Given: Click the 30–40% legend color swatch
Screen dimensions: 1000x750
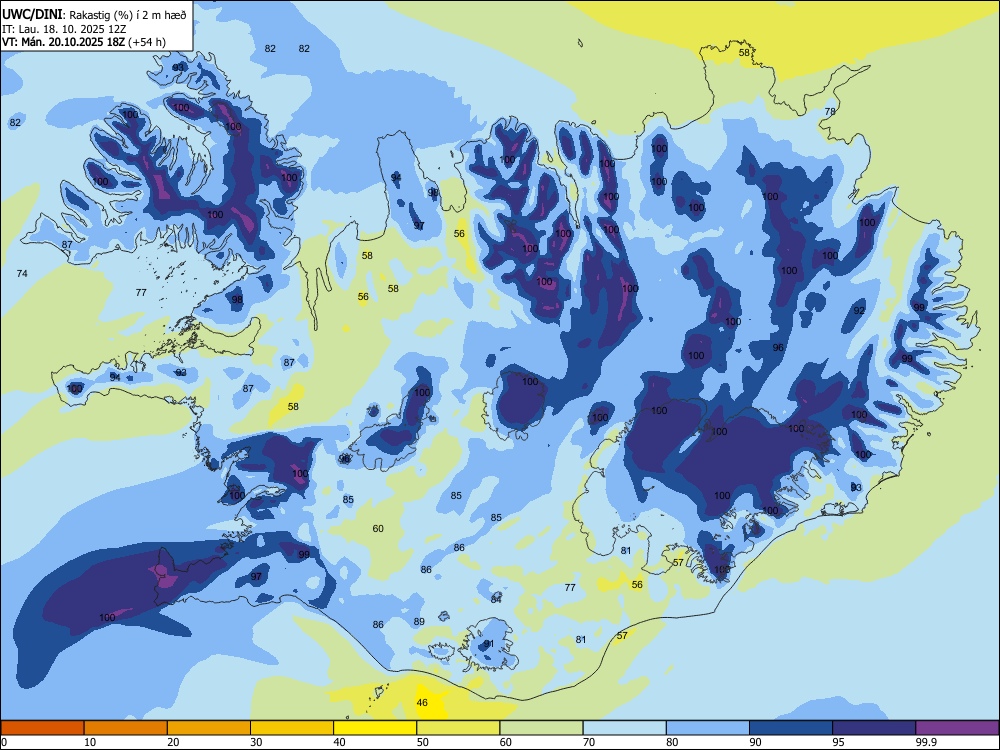Looking at the screenshot, I should pyautogui.click(x=292, y=728).
